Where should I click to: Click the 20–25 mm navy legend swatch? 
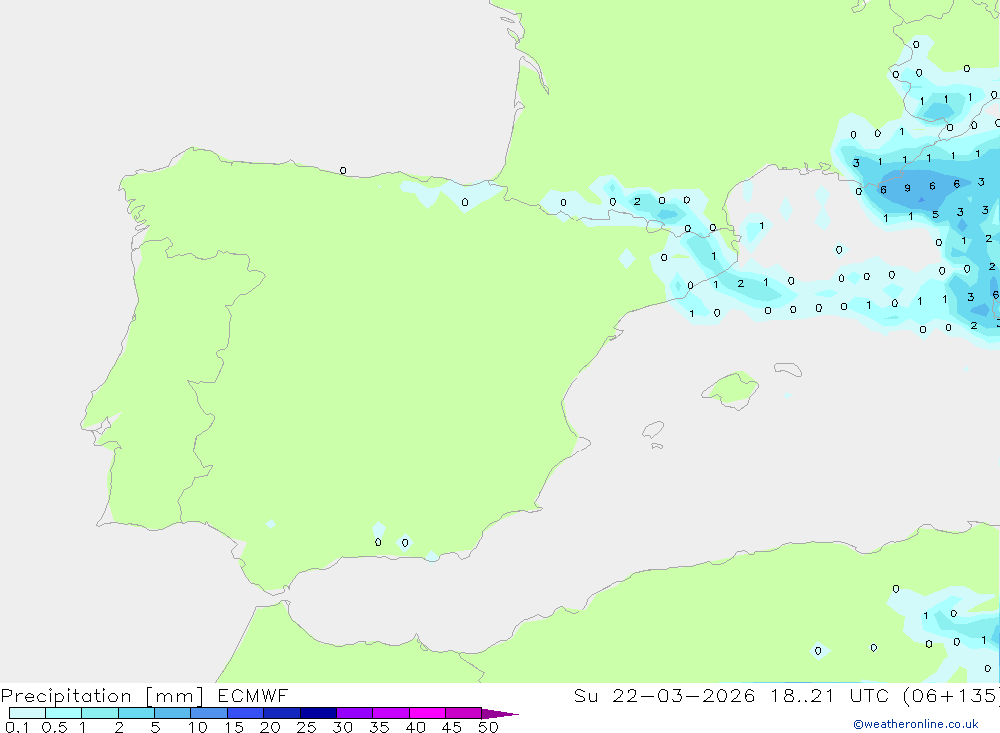click(x=281, y=713)
